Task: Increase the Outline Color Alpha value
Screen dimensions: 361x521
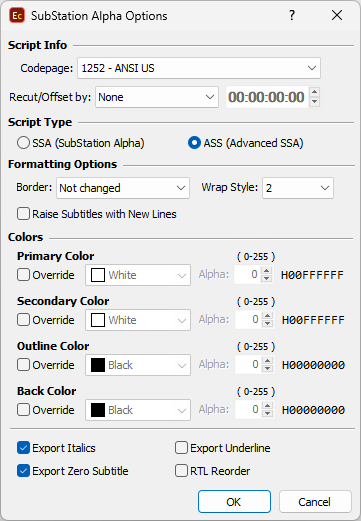Action: tap(267, 360)
